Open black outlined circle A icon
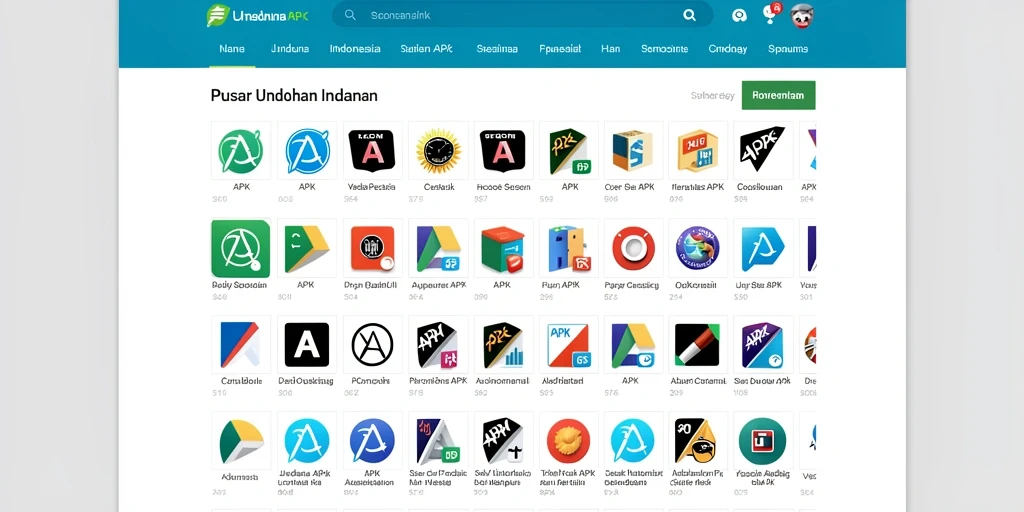The width and height of the screenshot is (1024, 512). click(372, 345)
